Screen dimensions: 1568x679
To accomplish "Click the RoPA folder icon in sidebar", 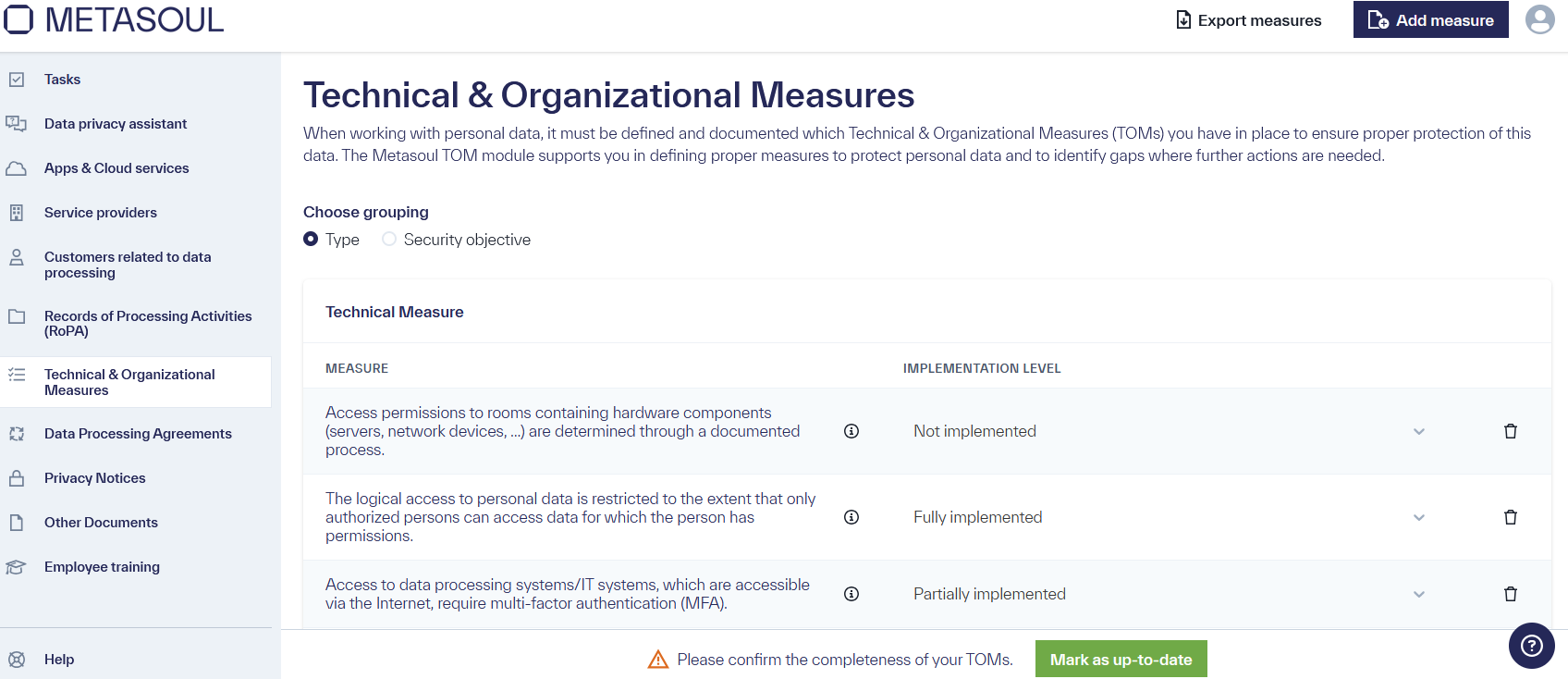I will coord(17,316).
